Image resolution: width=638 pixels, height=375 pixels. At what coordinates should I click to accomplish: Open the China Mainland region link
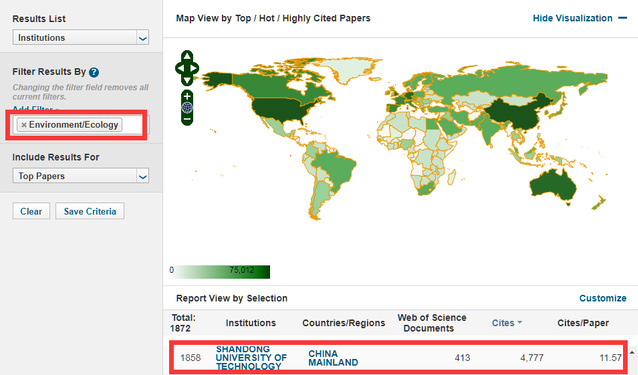tap(333, 358)
